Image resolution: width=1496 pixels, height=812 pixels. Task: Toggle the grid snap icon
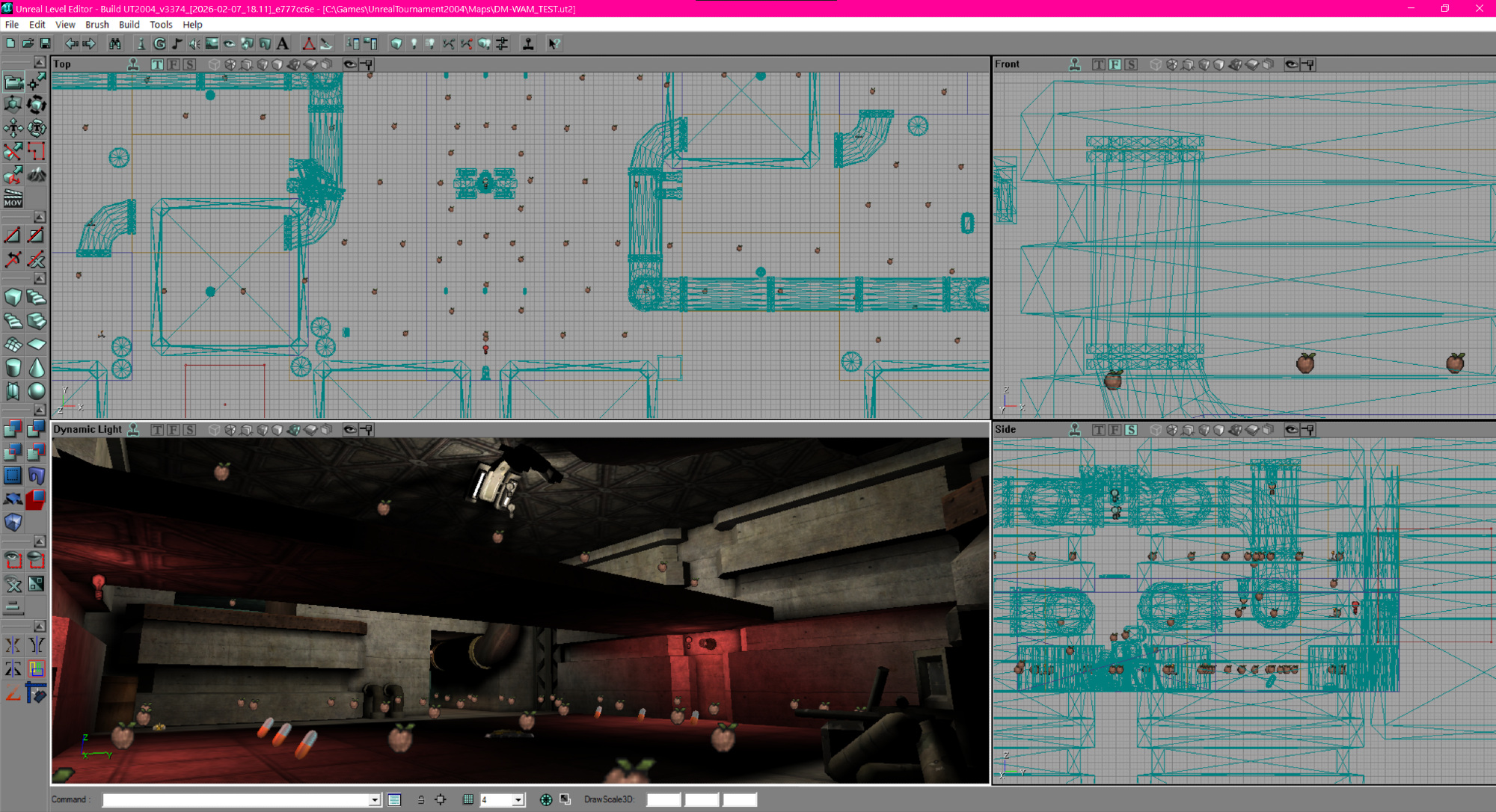coord(468,799)
